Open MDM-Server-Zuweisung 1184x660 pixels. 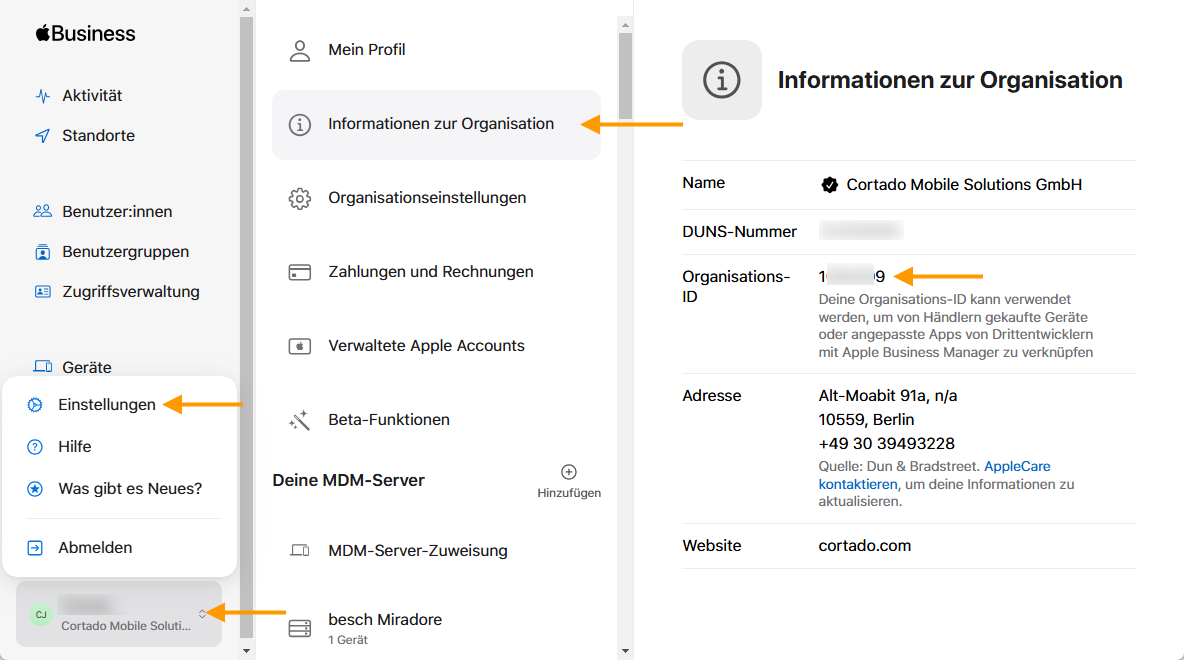pyautogui.click(x=418, y=551)
